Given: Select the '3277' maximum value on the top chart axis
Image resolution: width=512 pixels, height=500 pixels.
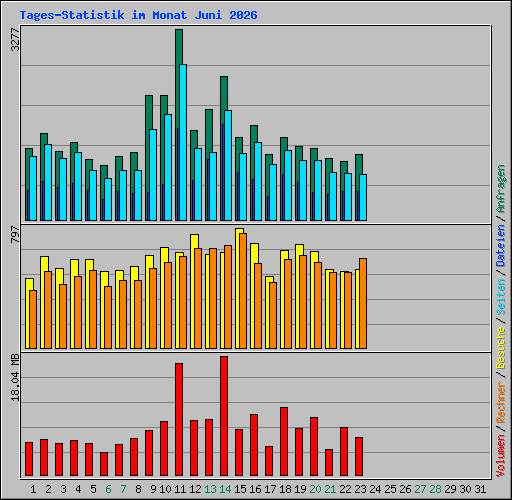Looking at the screenshot, I should click(15, 40).
